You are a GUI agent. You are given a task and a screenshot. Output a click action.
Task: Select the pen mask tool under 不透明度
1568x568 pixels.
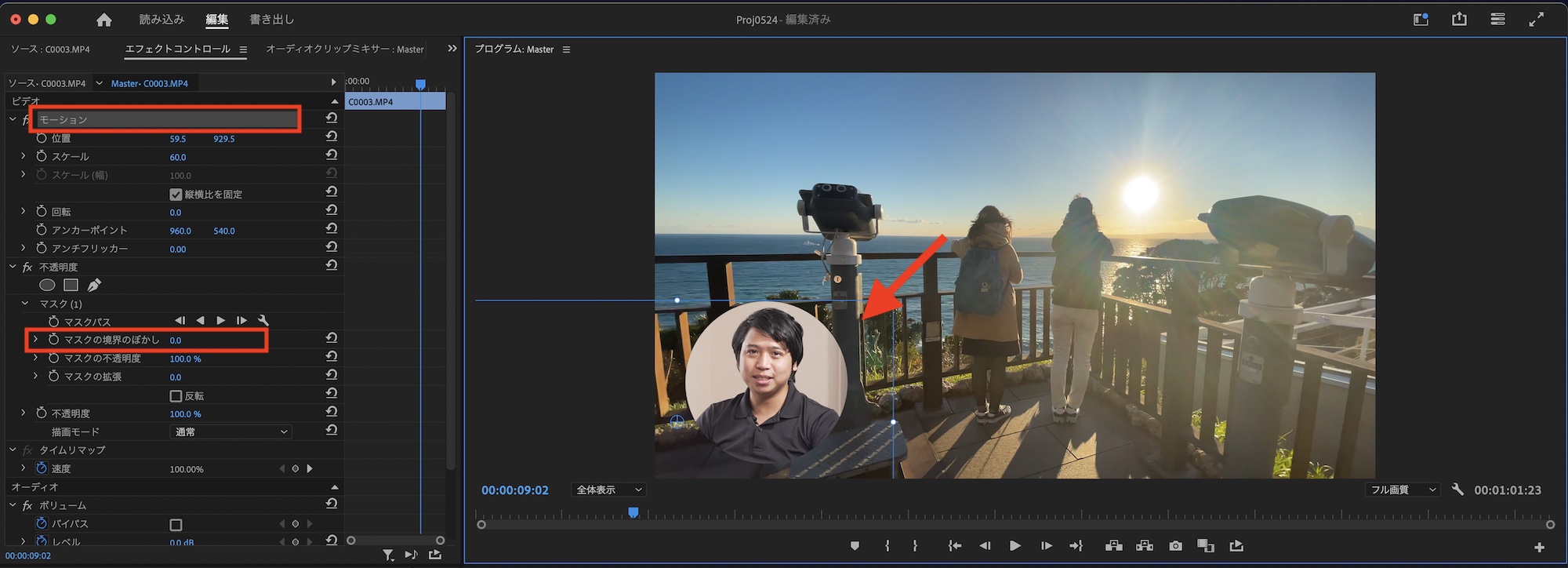click(94, 286)
